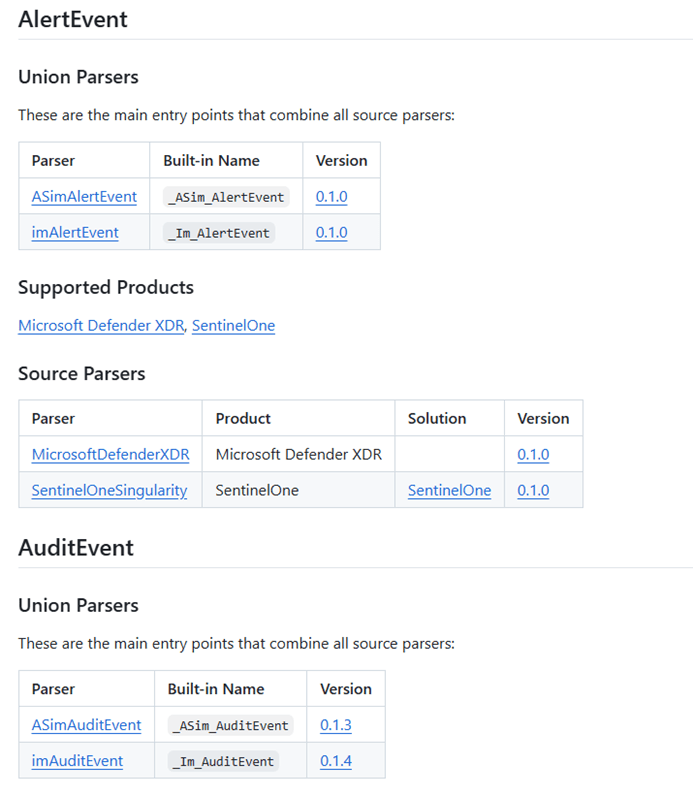Viewport: 693px width, 797px height.
Task: Click the _Im_AuditEvent built-in name code
Action: [x=222, y=762]
